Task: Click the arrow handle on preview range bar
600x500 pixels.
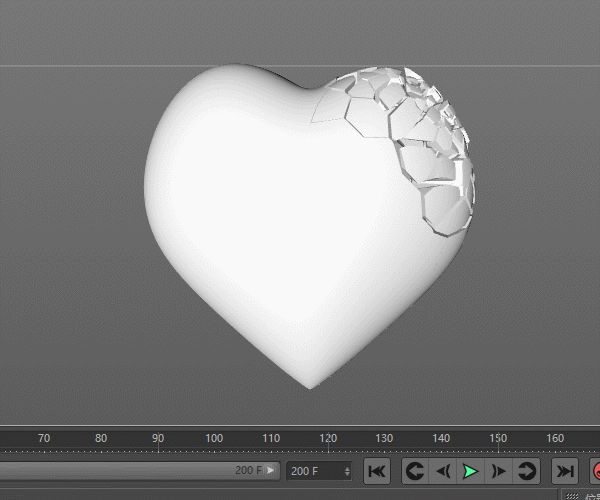Action: click(271, 470)
